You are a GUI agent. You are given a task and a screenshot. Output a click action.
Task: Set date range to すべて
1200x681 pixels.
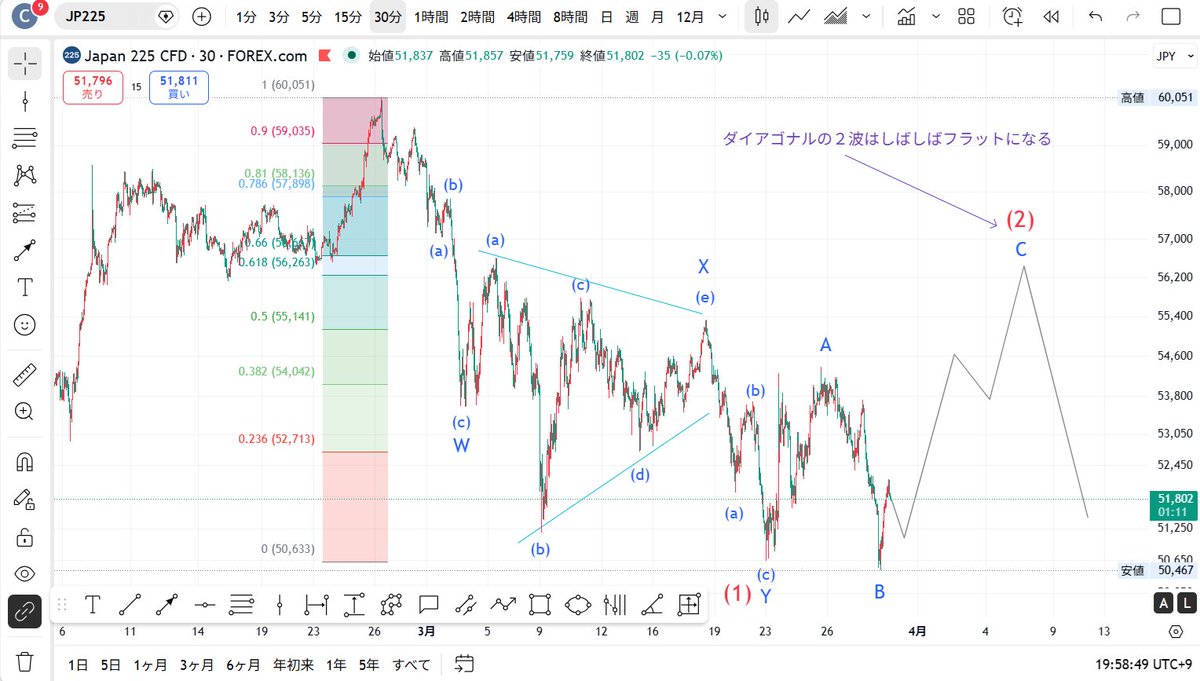411,664
